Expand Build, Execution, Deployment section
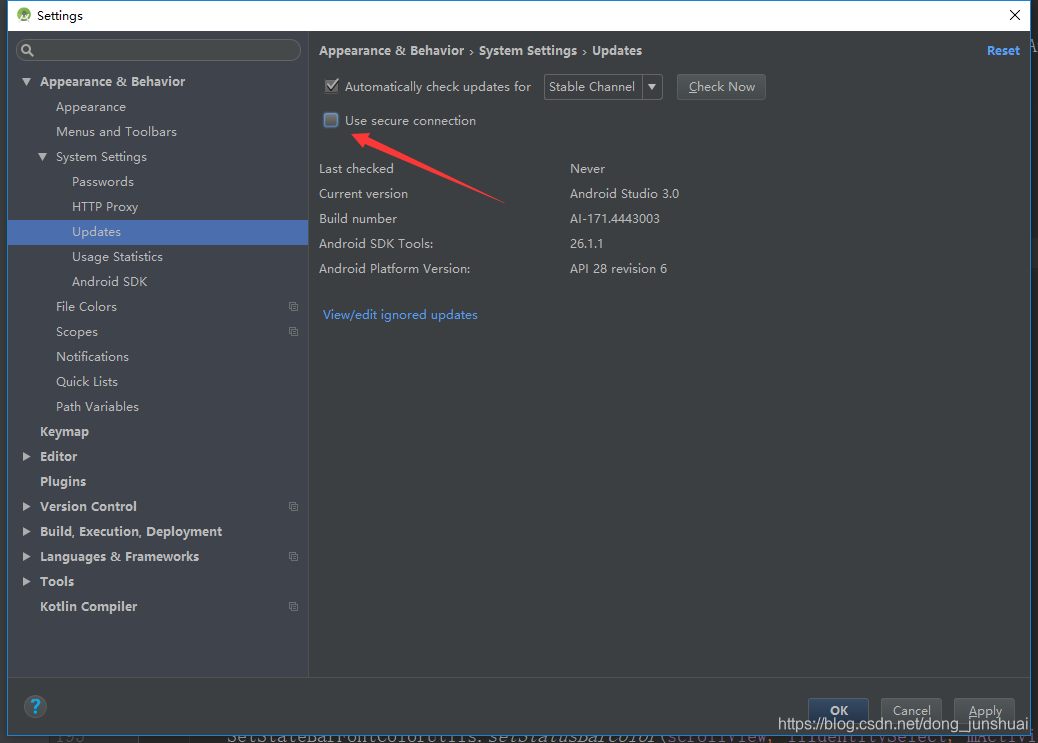The height and width of the screenshot is (743, 1038). click(26, 532)
